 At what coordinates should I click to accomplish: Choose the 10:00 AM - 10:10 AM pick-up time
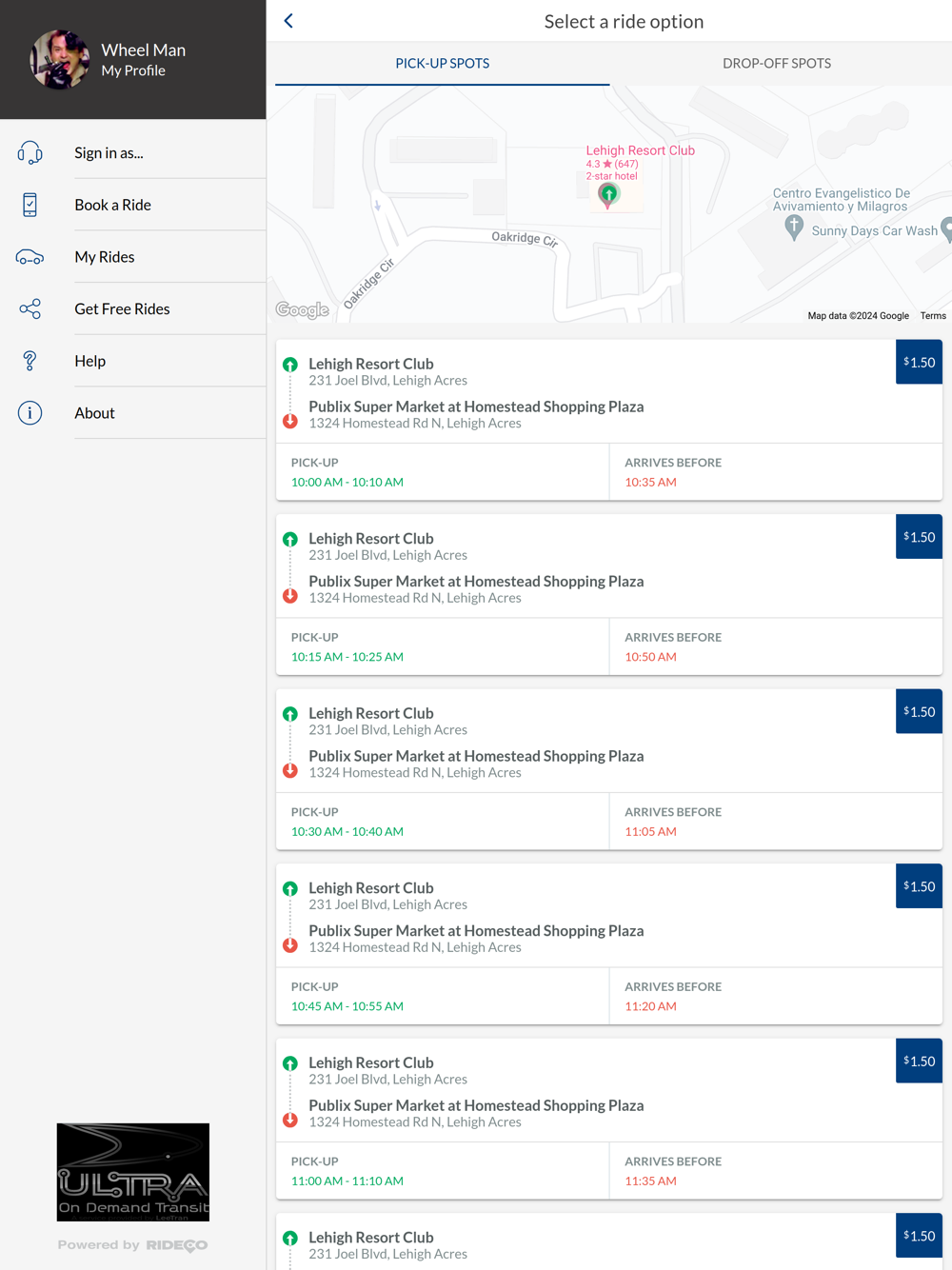click(x=347, y=482)
